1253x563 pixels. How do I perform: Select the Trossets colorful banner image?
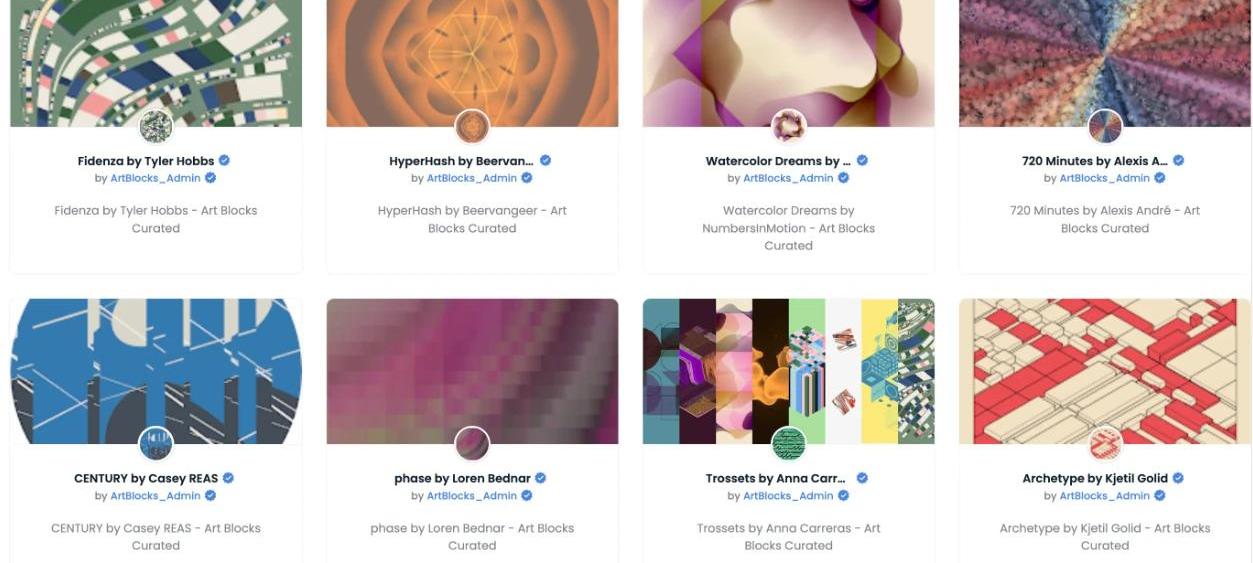788,371
